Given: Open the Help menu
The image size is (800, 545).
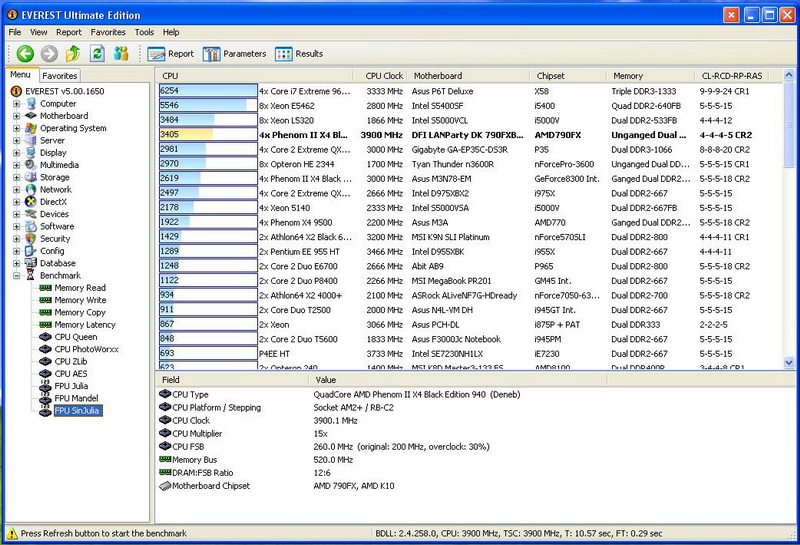Looking at the screenshot, I should 171,32.
